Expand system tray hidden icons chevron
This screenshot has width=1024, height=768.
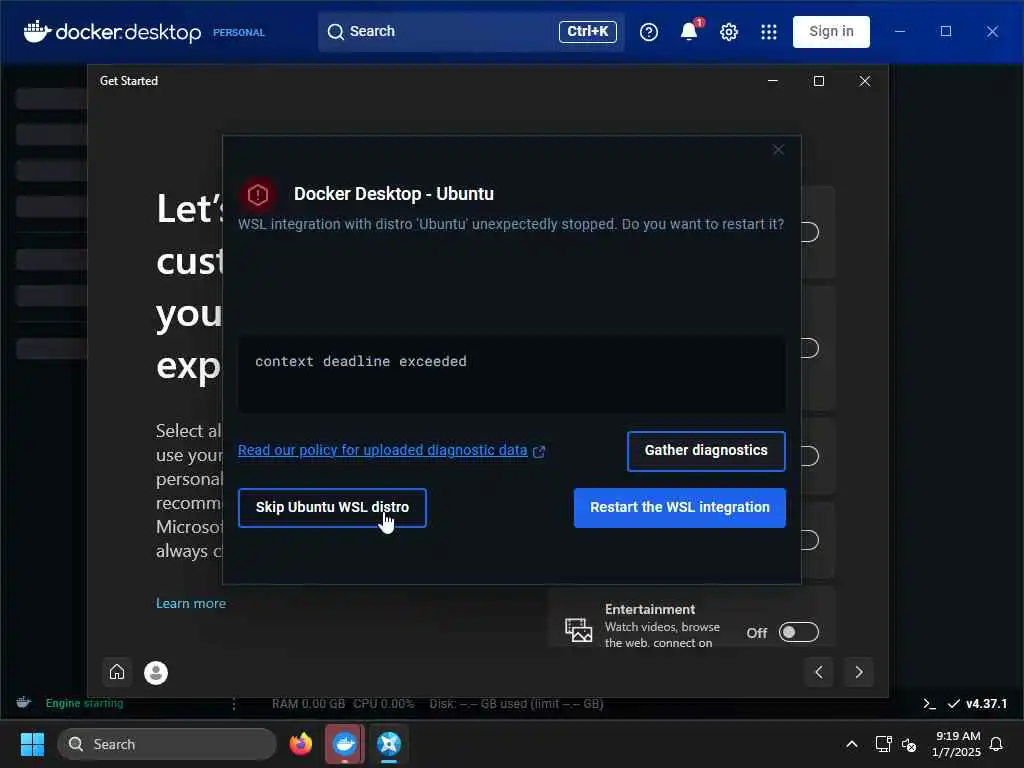click(x=852, y=744)
